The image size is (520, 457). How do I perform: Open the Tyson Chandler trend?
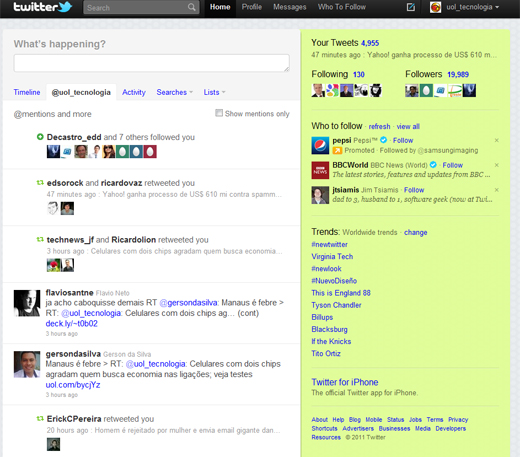336,305
